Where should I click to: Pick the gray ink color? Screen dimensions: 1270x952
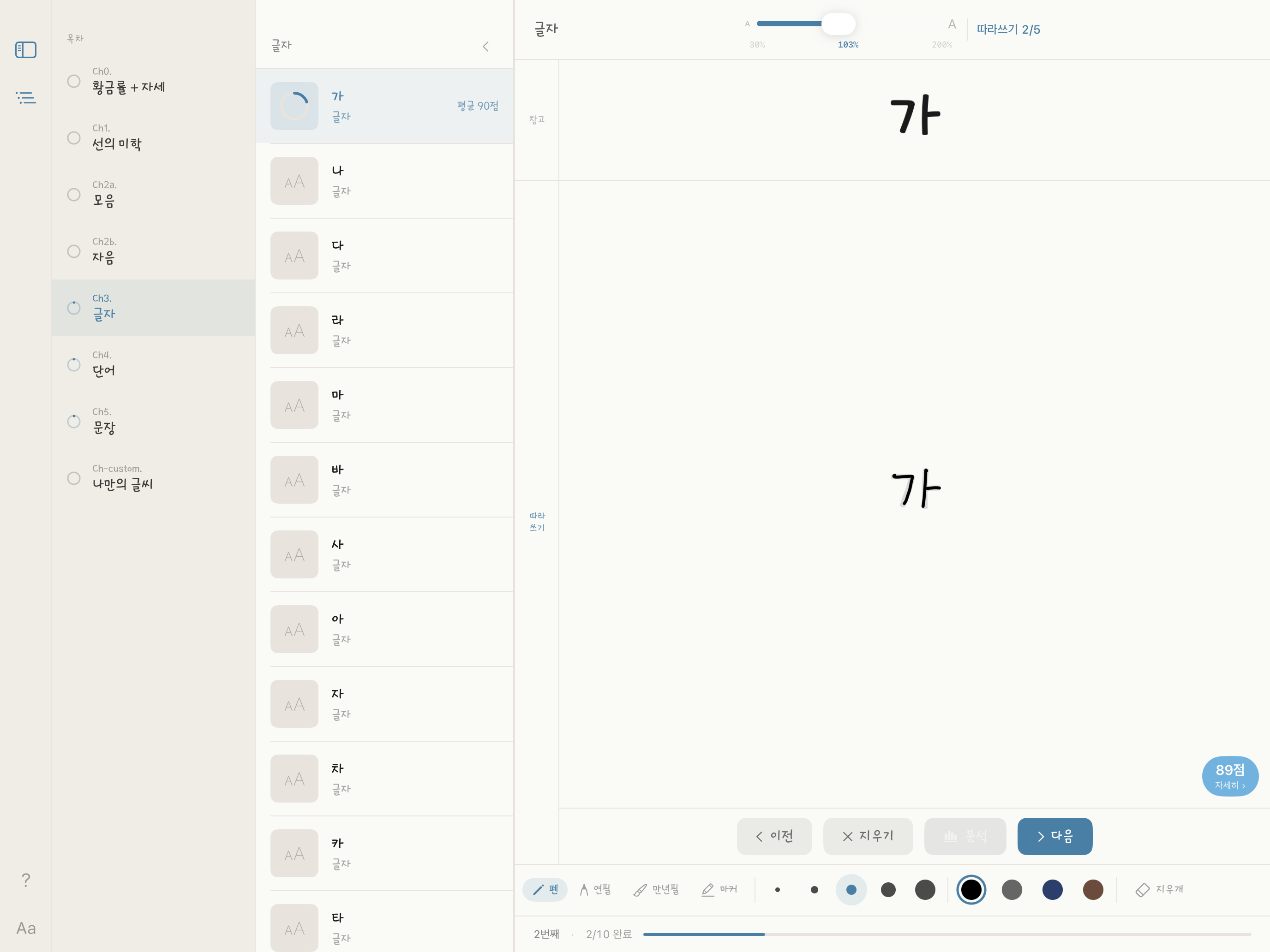pos(1012,889)
